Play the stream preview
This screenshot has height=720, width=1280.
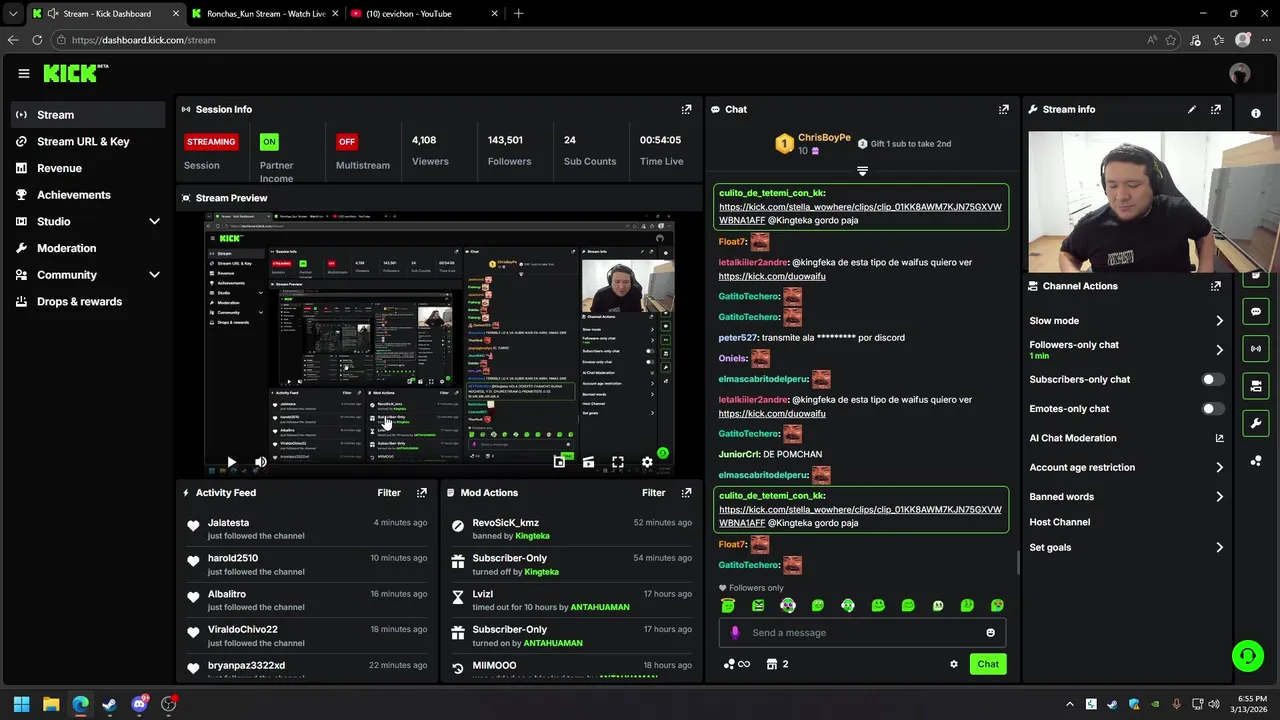click(230, 462)
